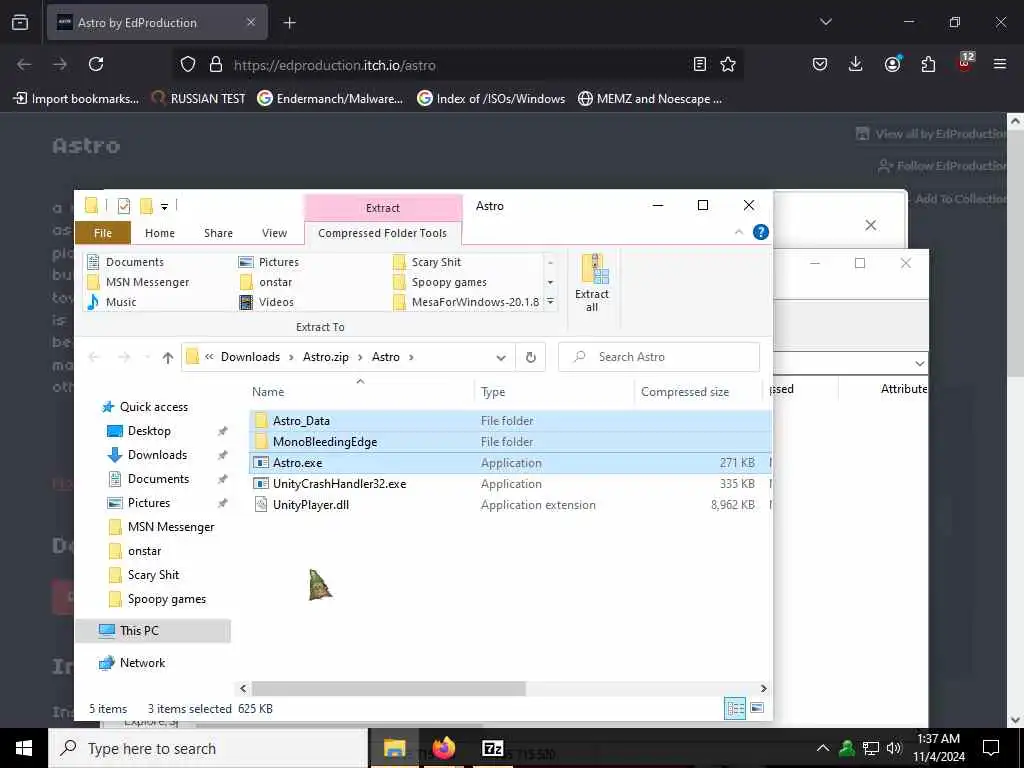Open a new browser tab
Image resolution: width=1024 pixels, height=768 pixels.
click(289, 22)
